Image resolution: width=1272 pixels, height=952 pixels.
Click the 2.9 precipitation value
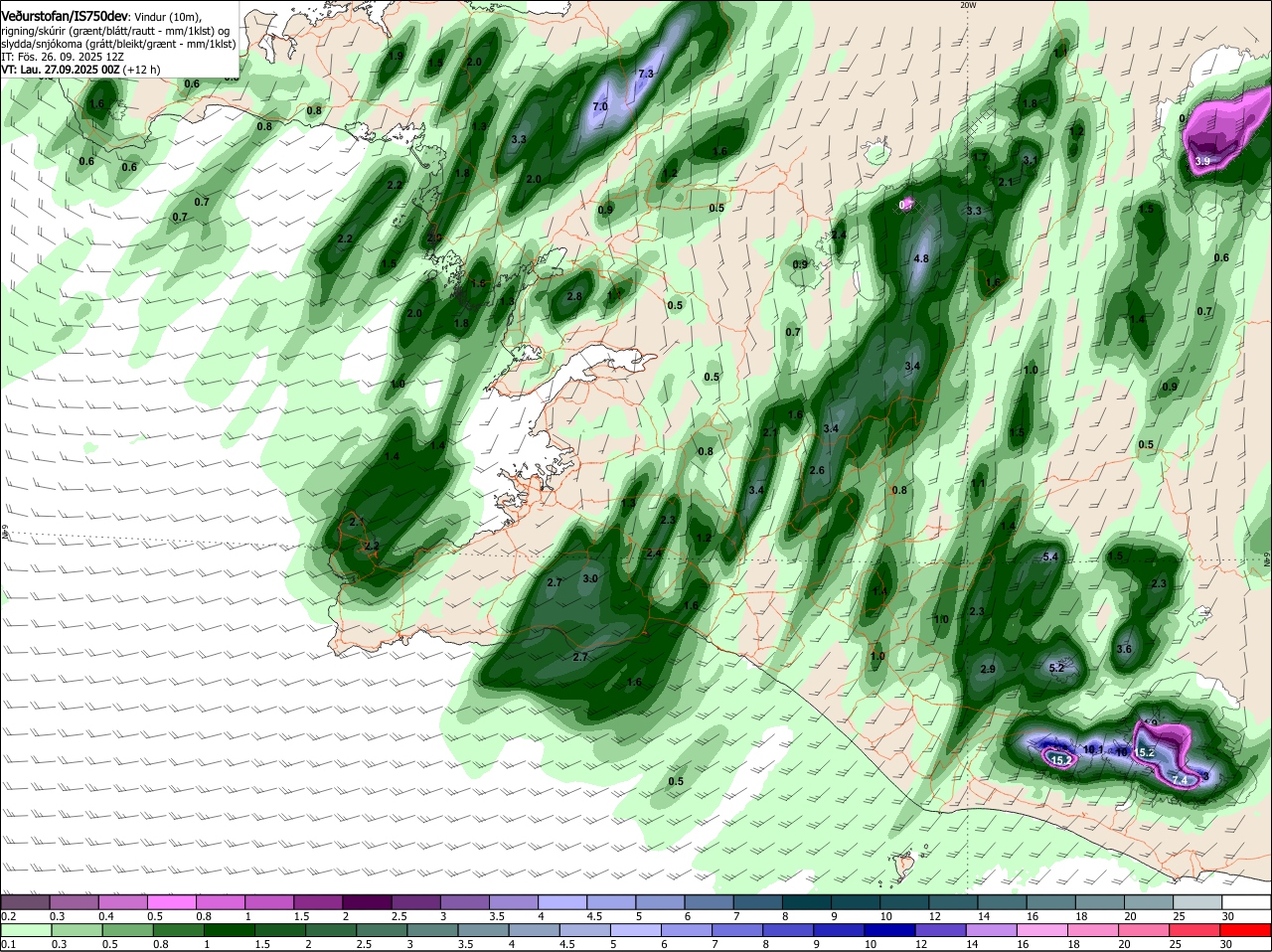pos(988,670)
